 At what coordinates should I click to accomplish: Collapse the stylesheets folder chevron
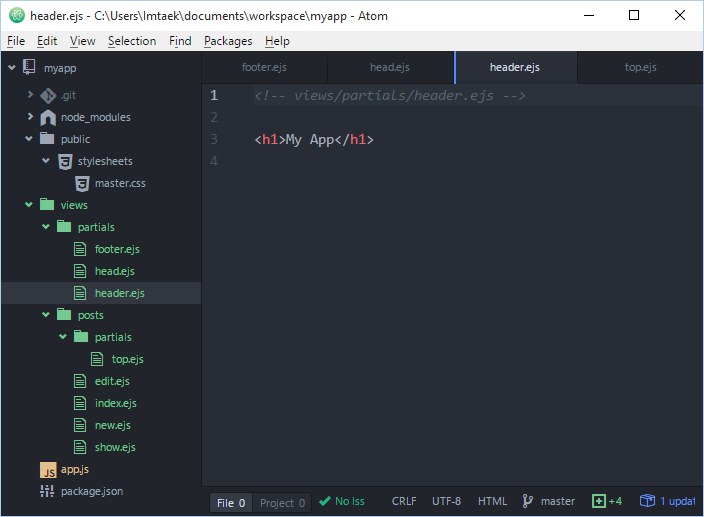[46, 161]
